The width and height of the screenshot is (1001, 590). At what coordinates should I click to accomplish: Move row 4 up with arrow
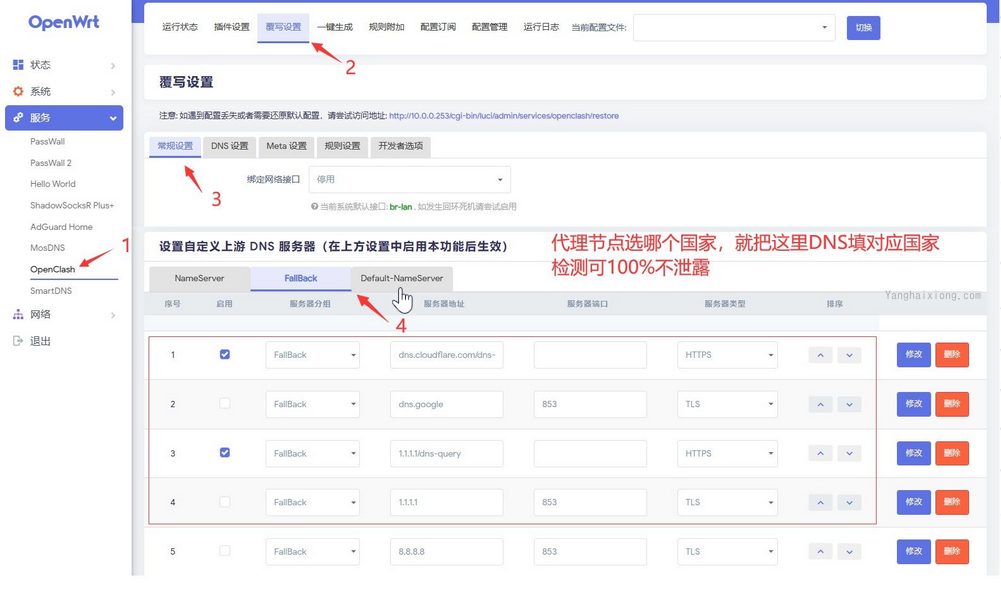pos(820,503)
